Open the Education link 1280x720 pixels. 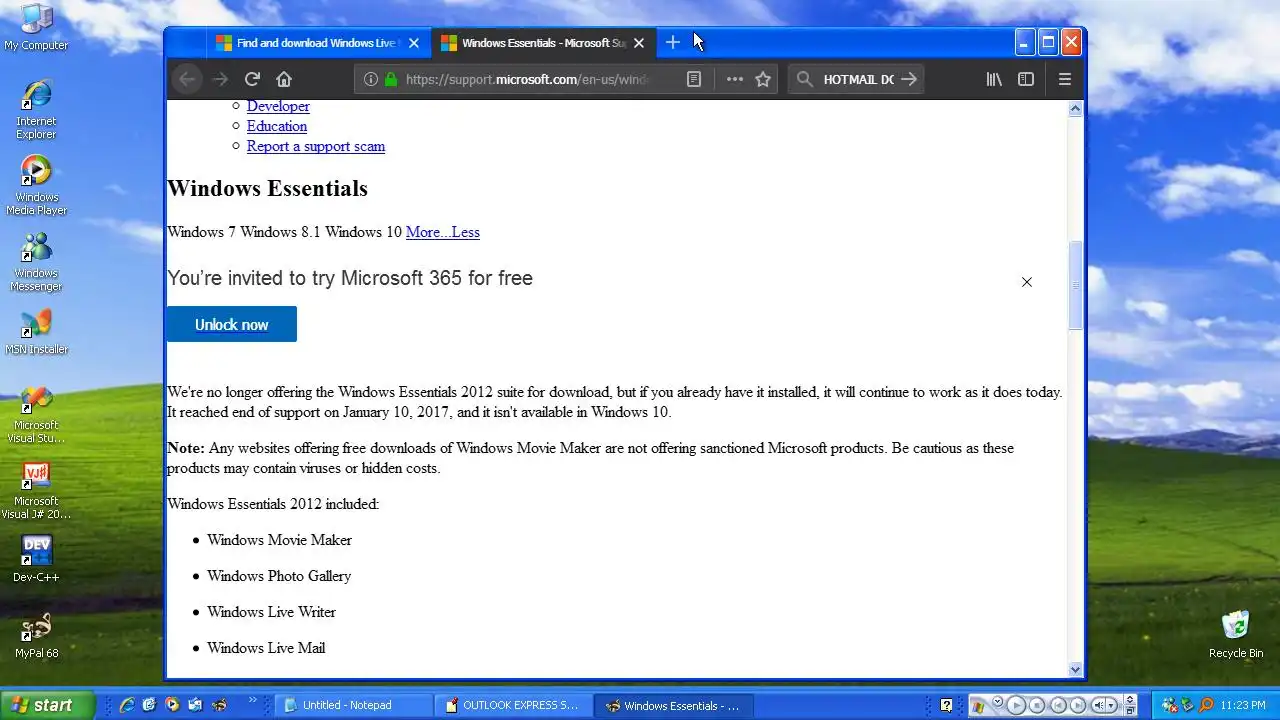(x=277, y=126)
